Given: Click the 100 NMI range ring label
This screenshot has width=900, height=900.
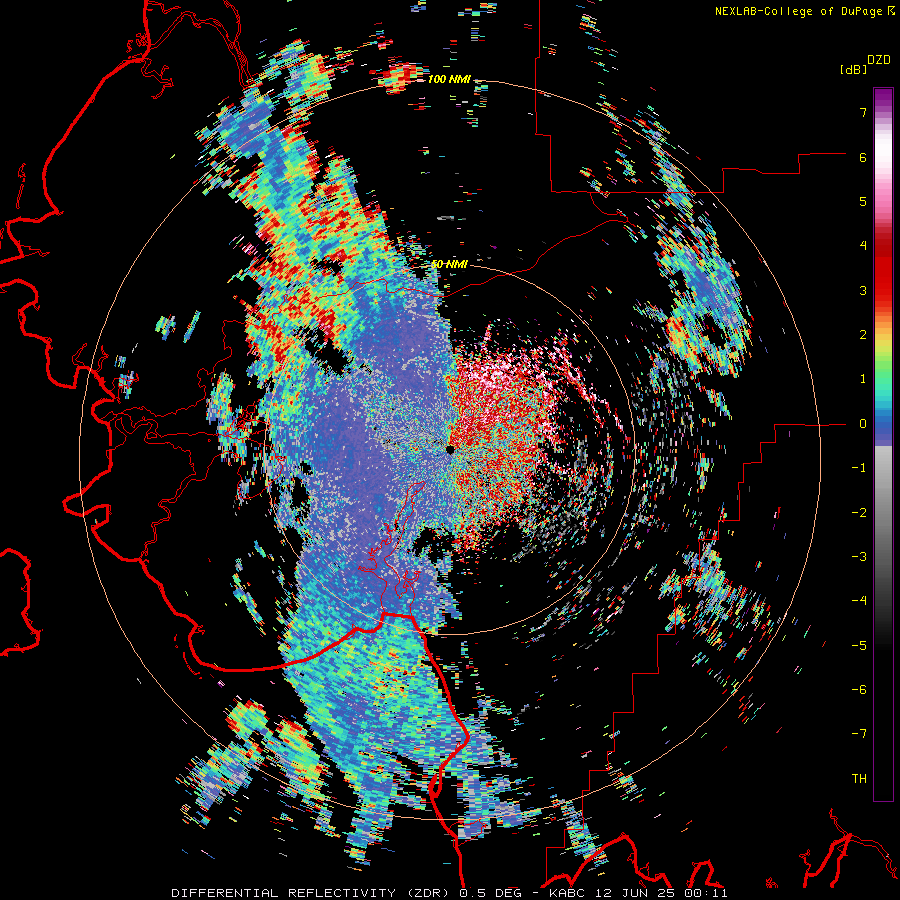Looking at the screenshot, I should [x=449, y=79].
